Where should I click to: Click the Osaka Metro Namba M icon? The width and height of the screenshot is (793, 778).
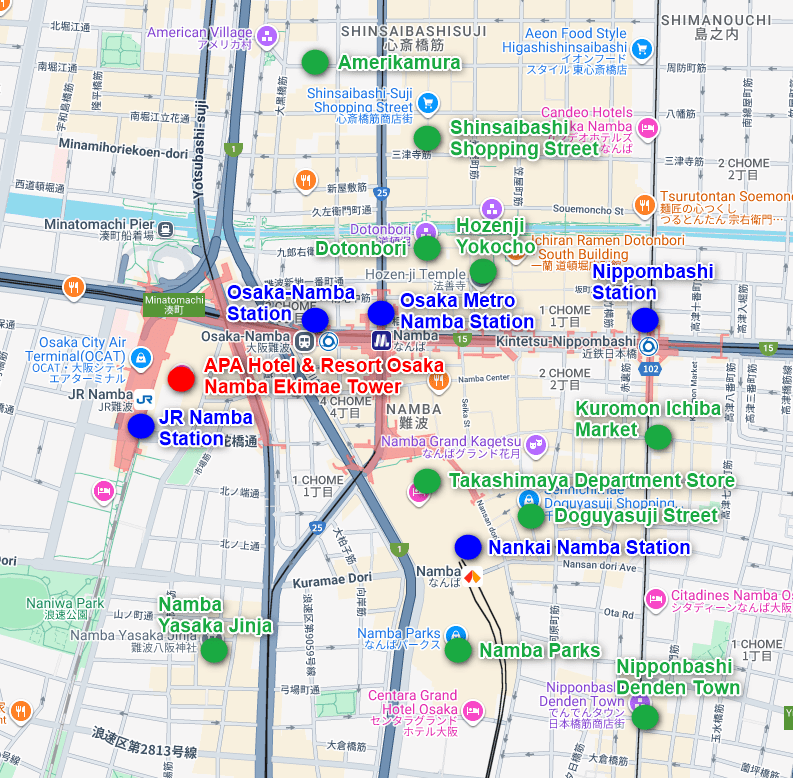381,340
